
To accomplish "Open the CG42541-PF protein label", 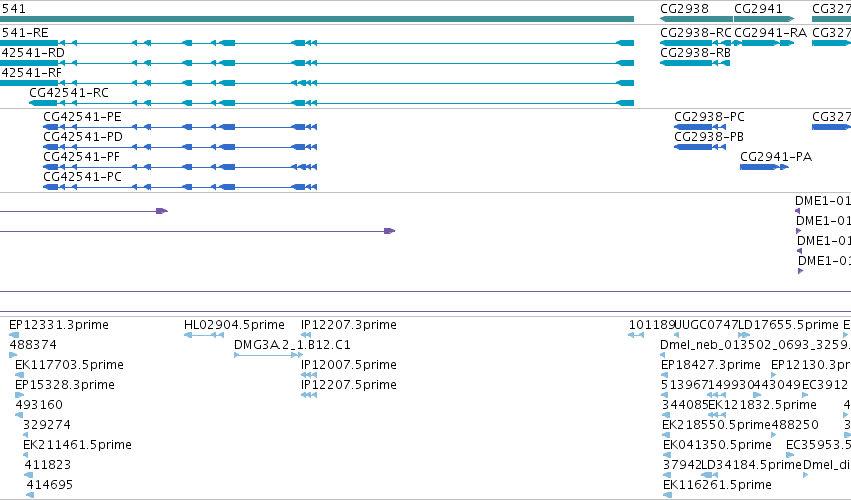I will pos(81,157).
